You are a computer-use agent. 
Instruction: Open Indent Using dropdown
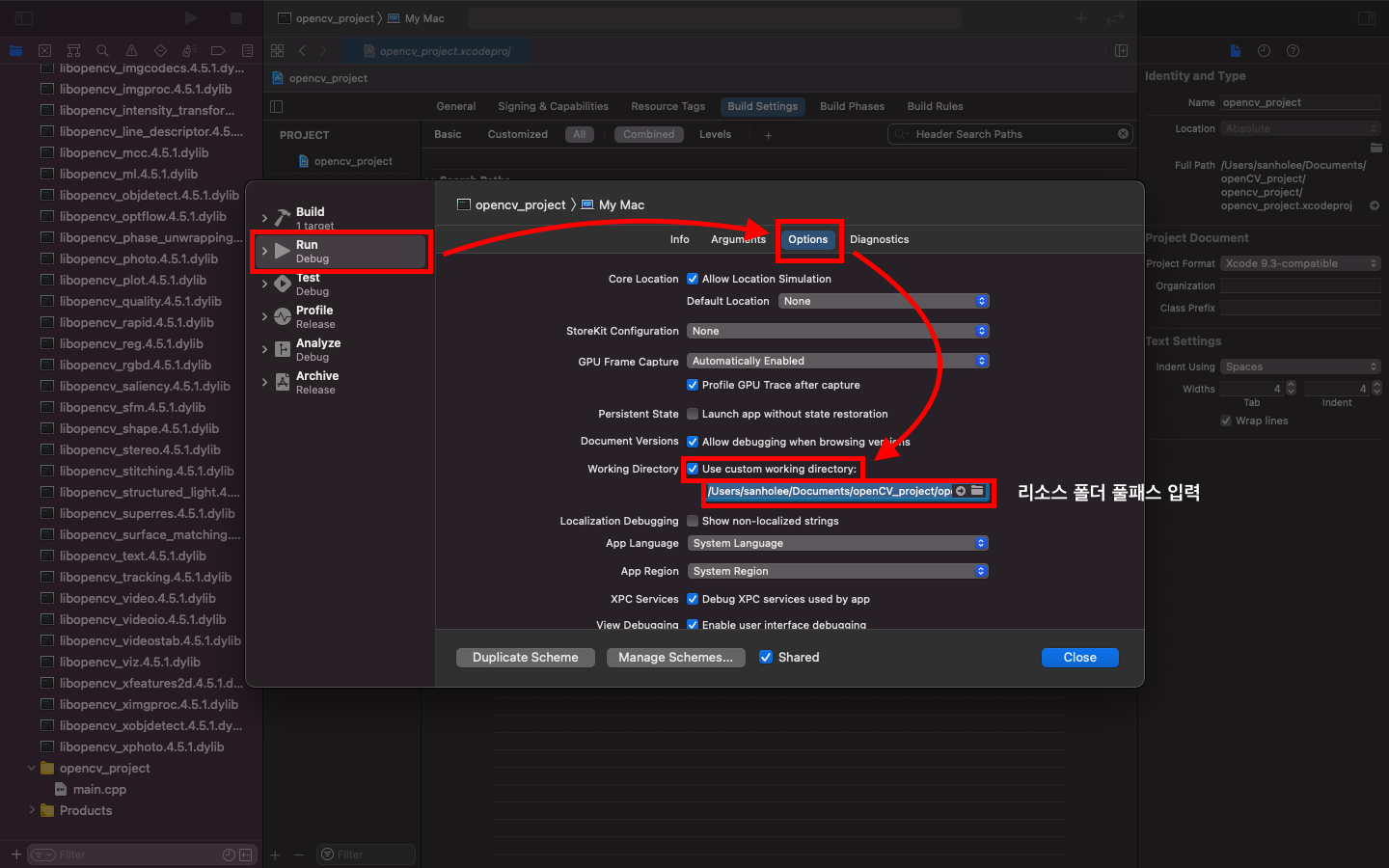tap(1300, 366)
